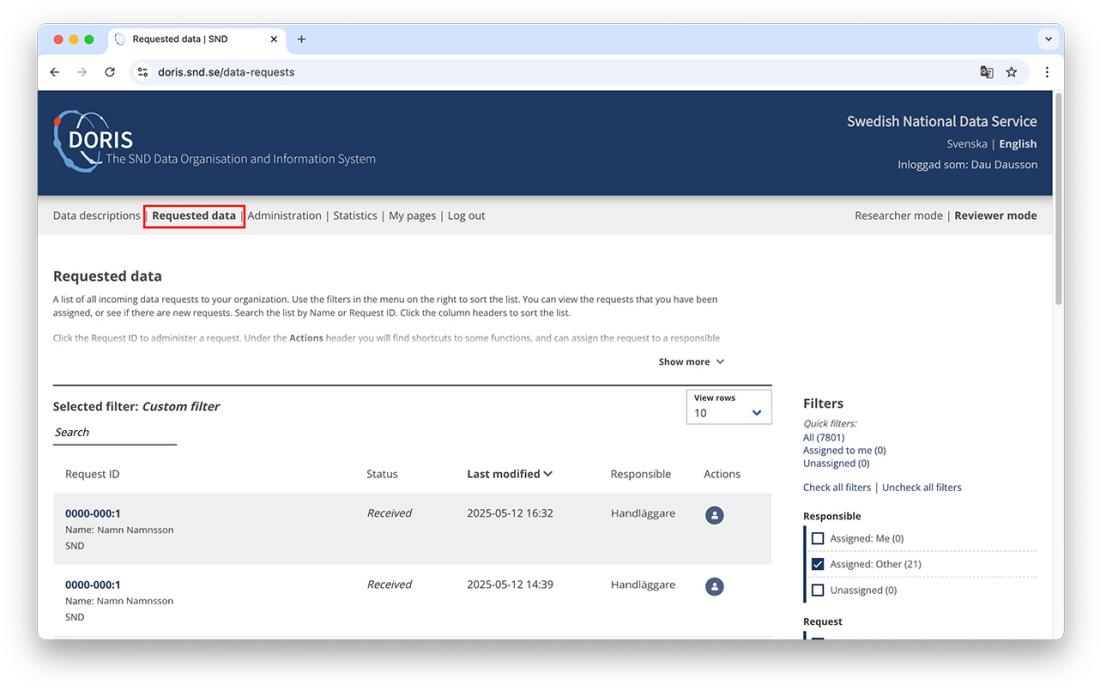Image resolution: width=1100 pixels, height=691 pixels.
Task: Apply the Unassigned (0) quick filter
Action: click(836, 464)
